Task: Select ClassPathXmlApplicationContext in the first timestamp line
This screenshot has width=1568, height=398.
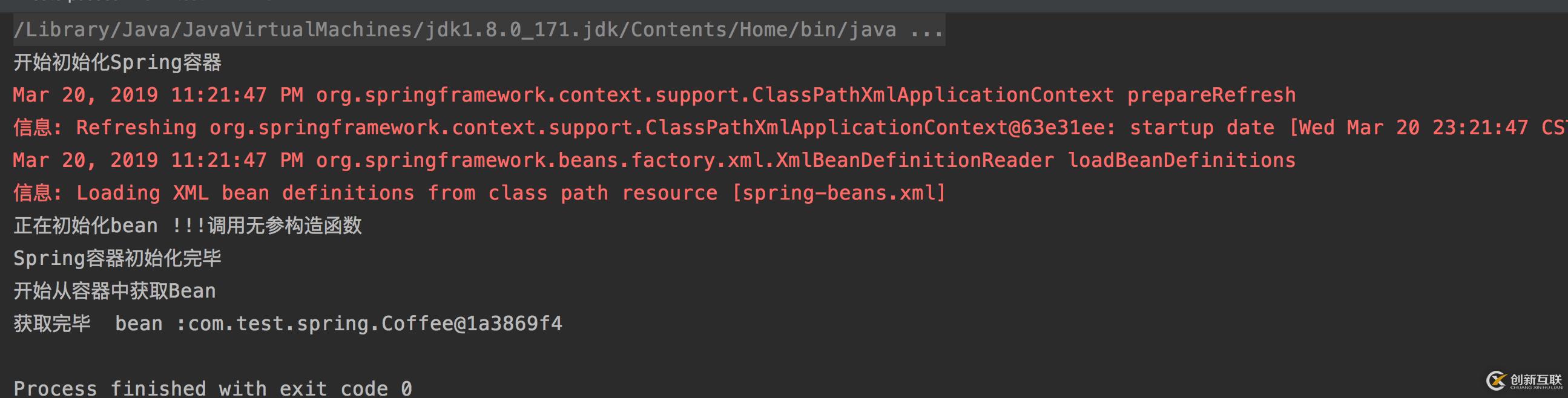Action: (932, 96)
